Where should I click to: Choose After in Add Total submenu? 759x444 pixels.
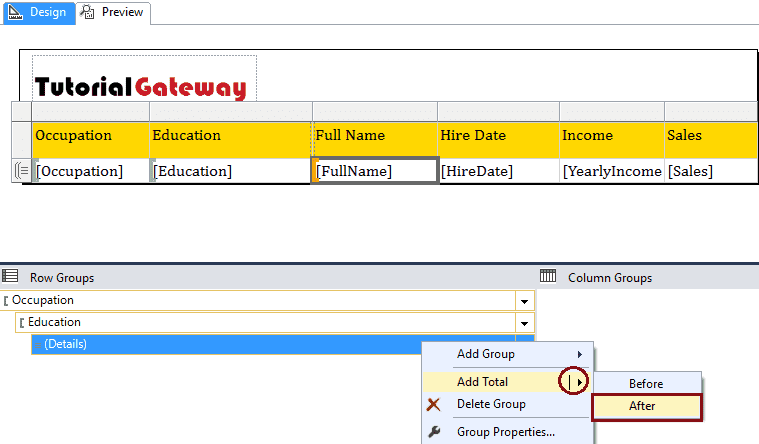647,406
